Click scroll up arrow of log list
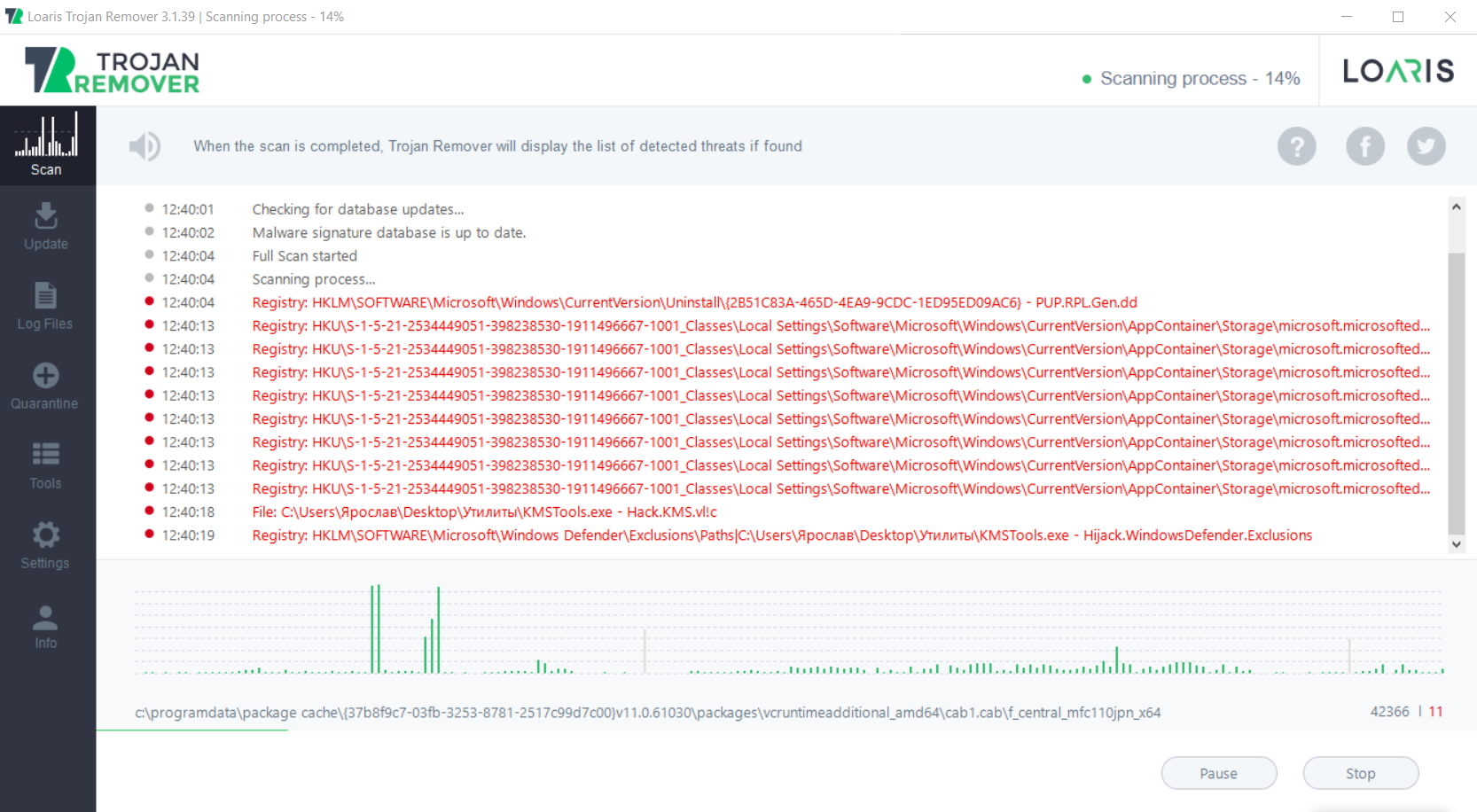Viewport: 1477px width, 812px height. [x=1456, y=207]
